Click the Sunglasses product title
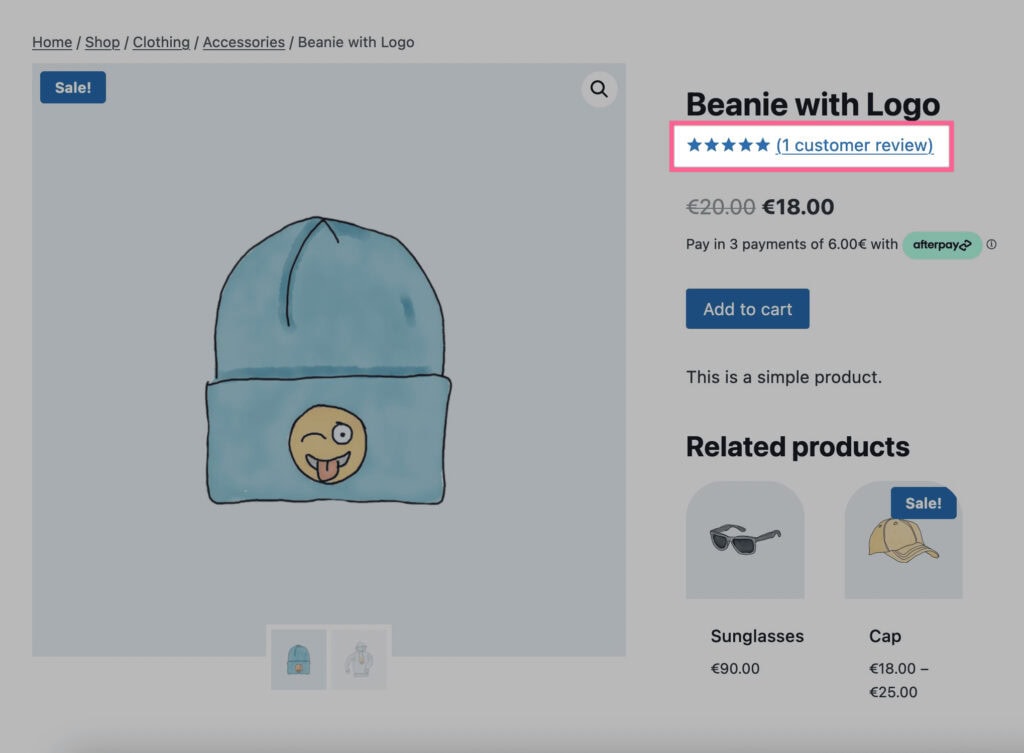The width and height of the screenshot is (1024, 753). tap(757, 636)
